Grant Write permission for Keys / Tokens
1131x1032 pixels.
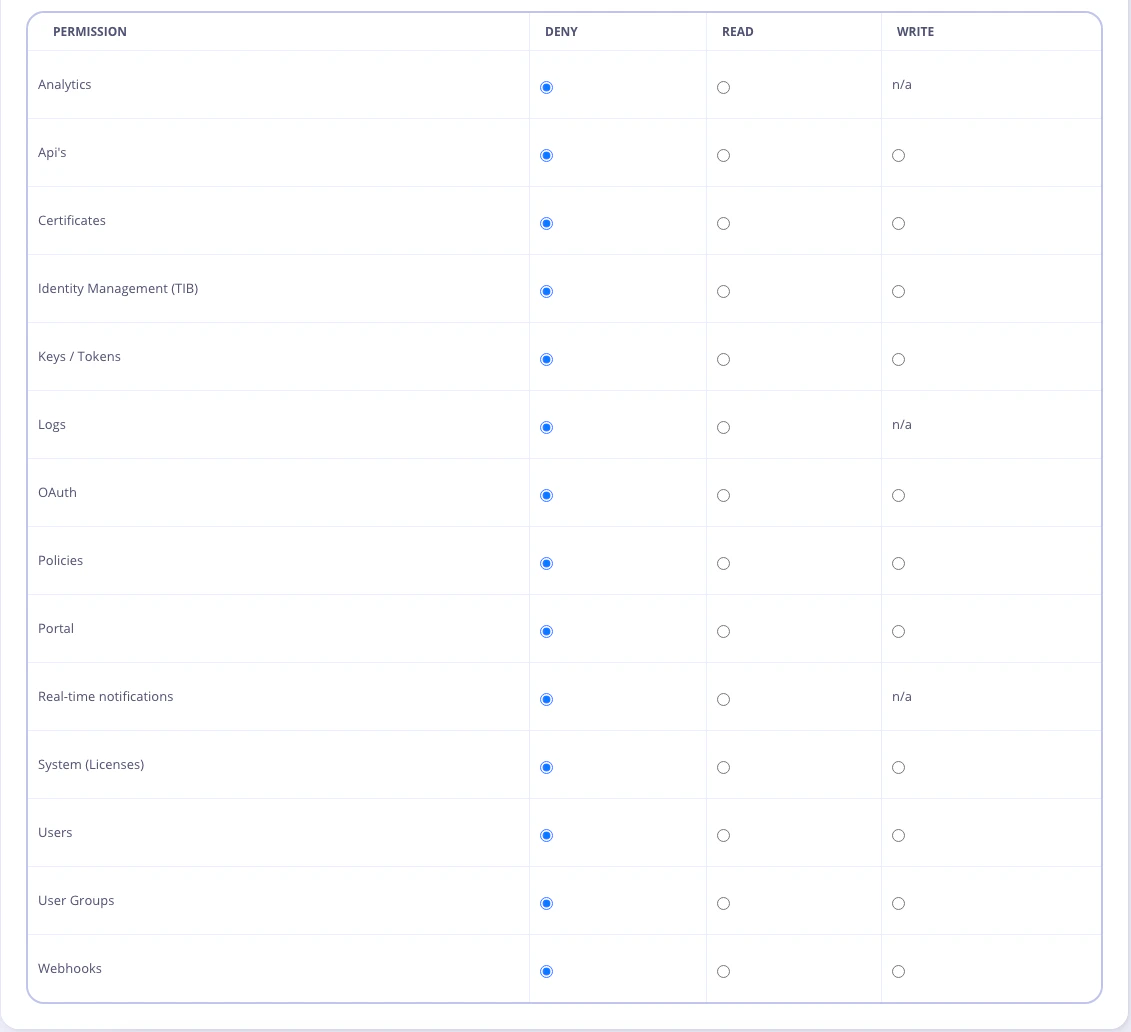point(898,359)
